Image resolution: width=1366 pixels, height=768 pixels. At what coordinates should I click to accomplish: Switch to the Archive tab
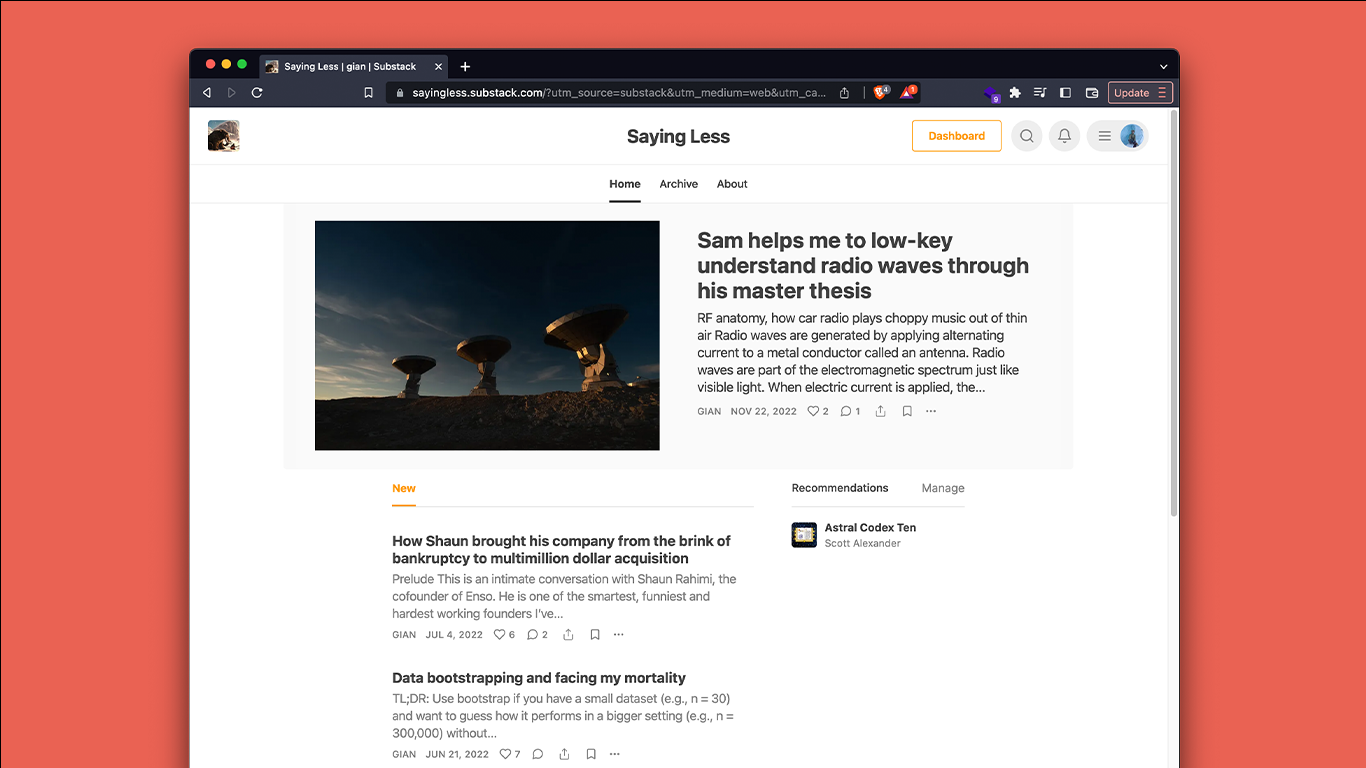tap(678, 184)
